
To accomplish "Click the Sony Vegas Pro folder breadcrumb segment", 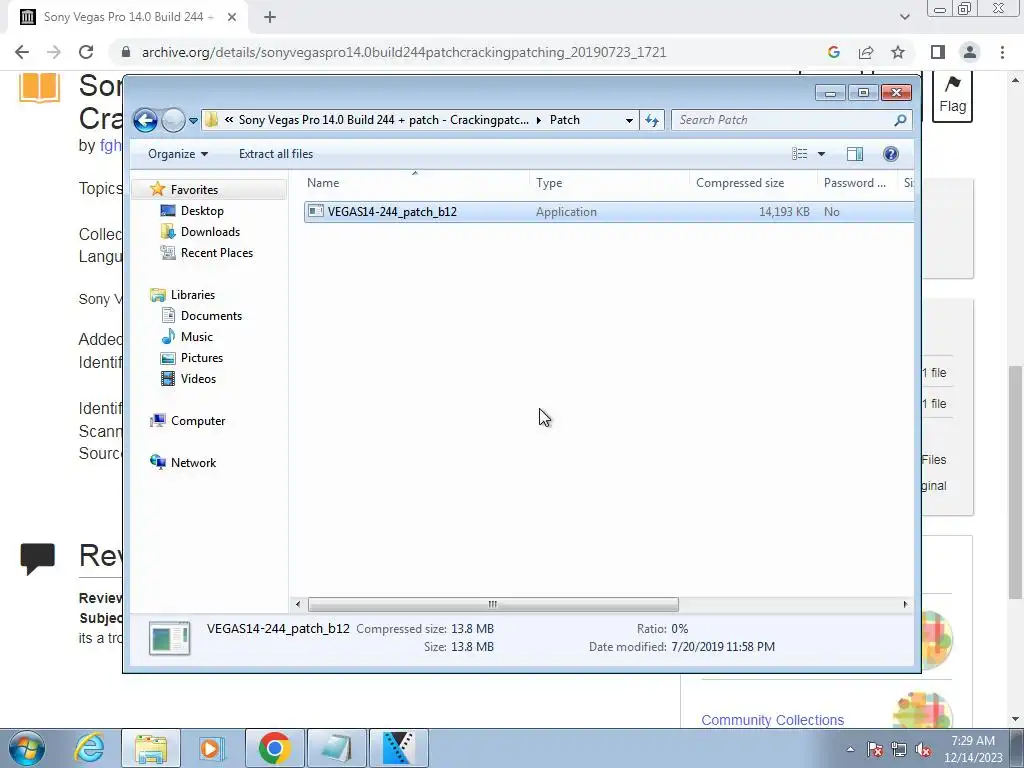I will tap(383, 120).
